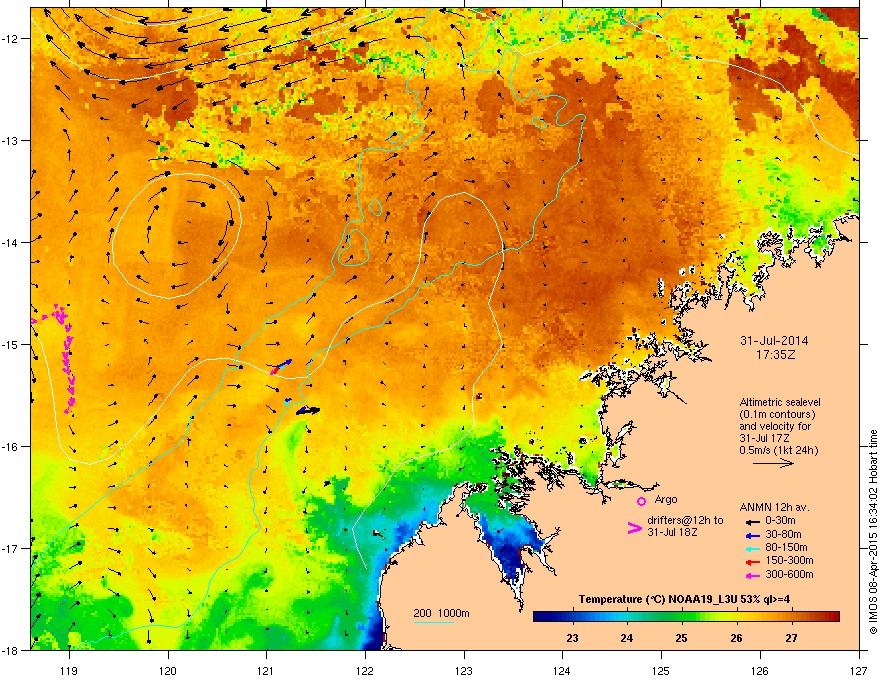The width and height of the screenshot is (880, 680).
Task: Click the 'Argo' legend label
Action: 666,499
